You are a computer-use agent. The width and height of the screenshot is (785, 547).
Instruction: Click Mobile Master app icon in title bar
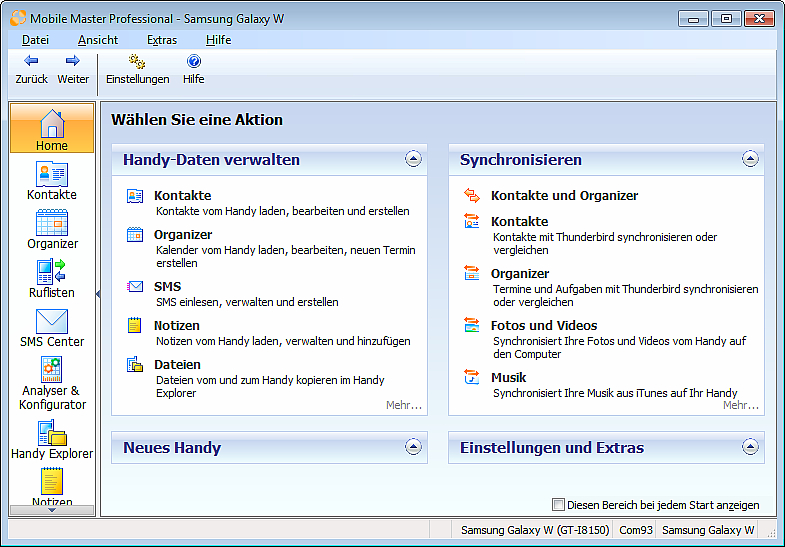(18, 18)
